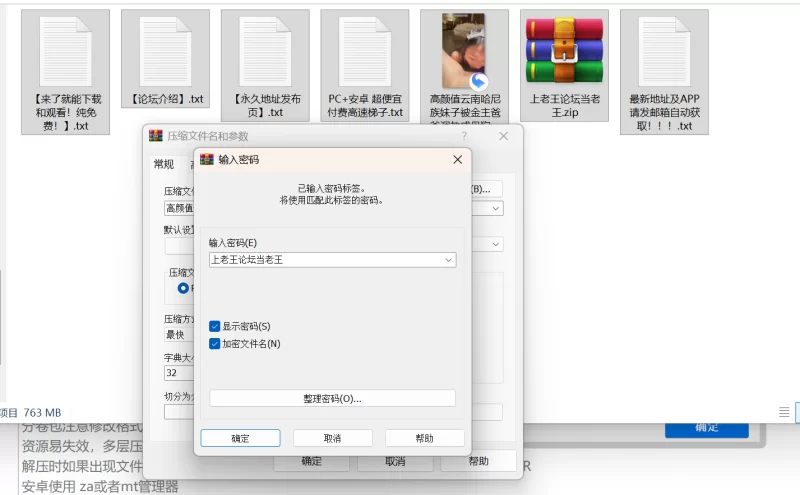Close the 输入密码 dialog
This screenshot has width=800, height=495.
(x=458, y=160)
